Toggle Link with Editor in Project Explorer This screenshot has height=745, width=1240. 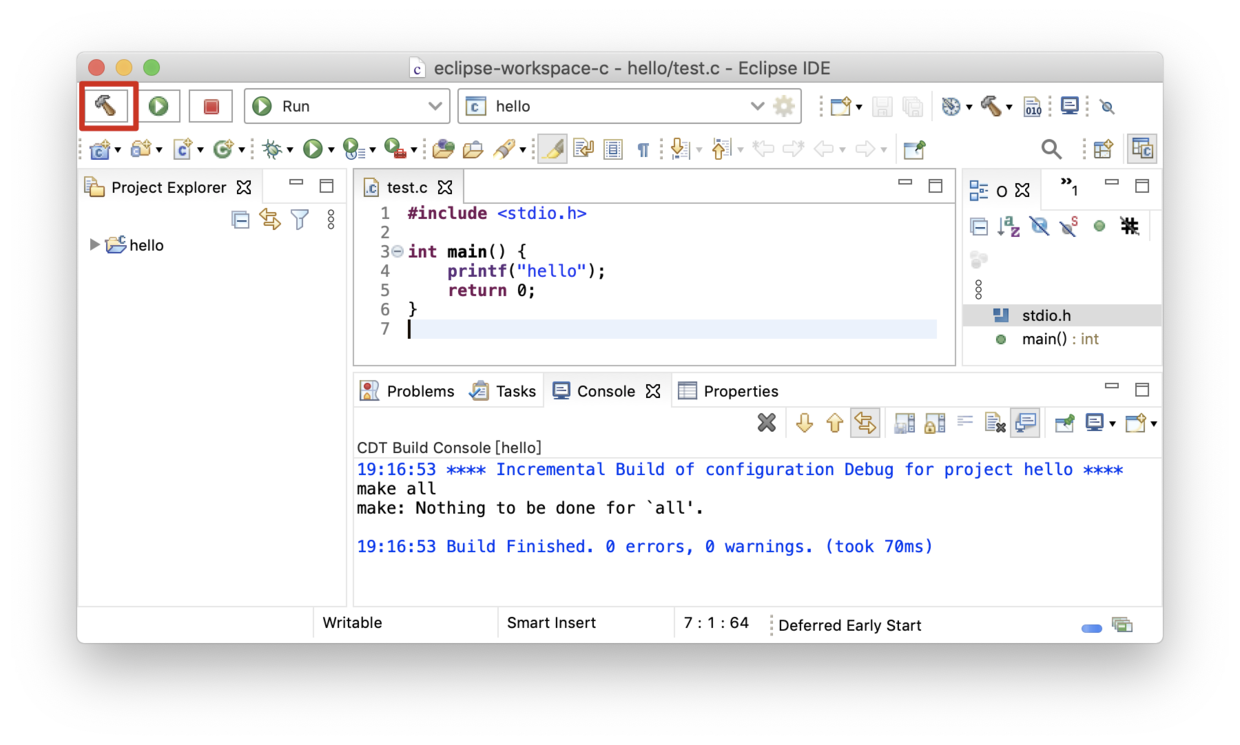click(270, 219)
